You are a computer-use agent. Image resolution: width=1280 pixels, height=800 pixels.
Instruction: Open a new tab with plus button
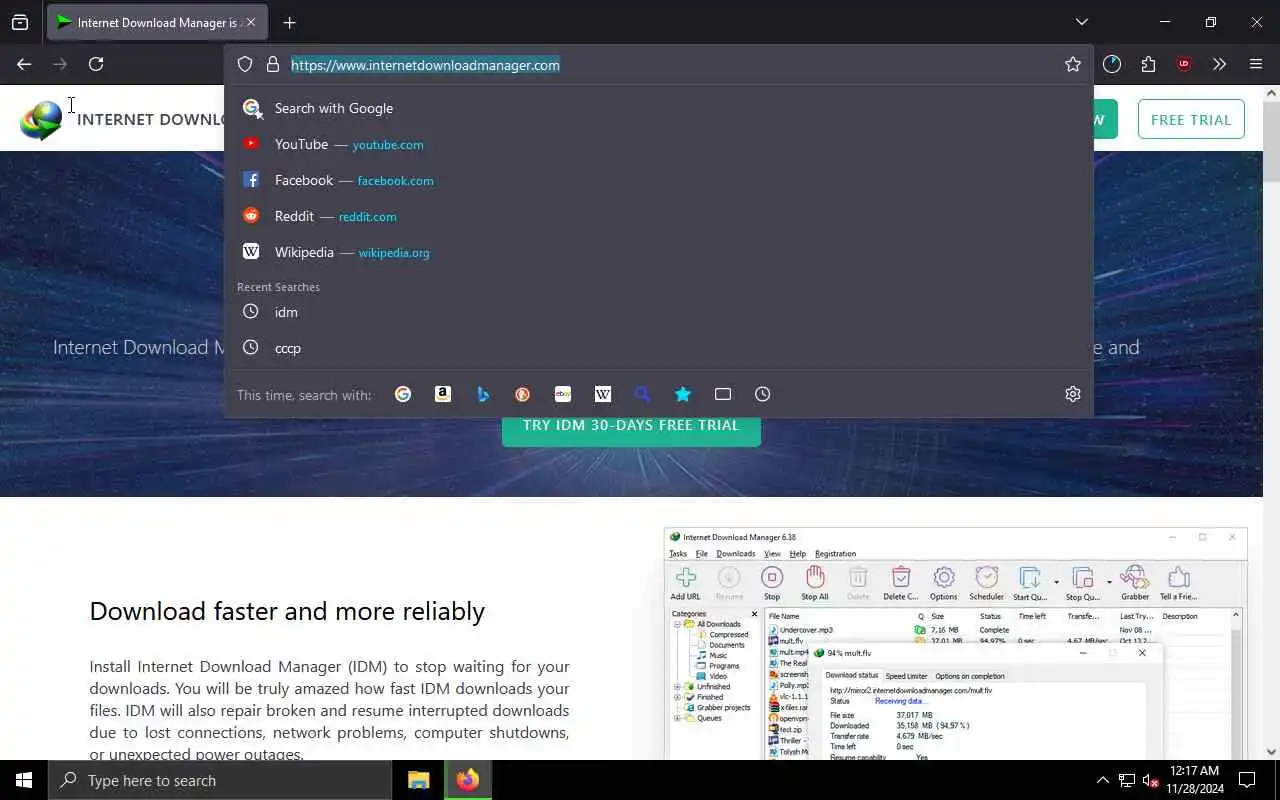289,22
